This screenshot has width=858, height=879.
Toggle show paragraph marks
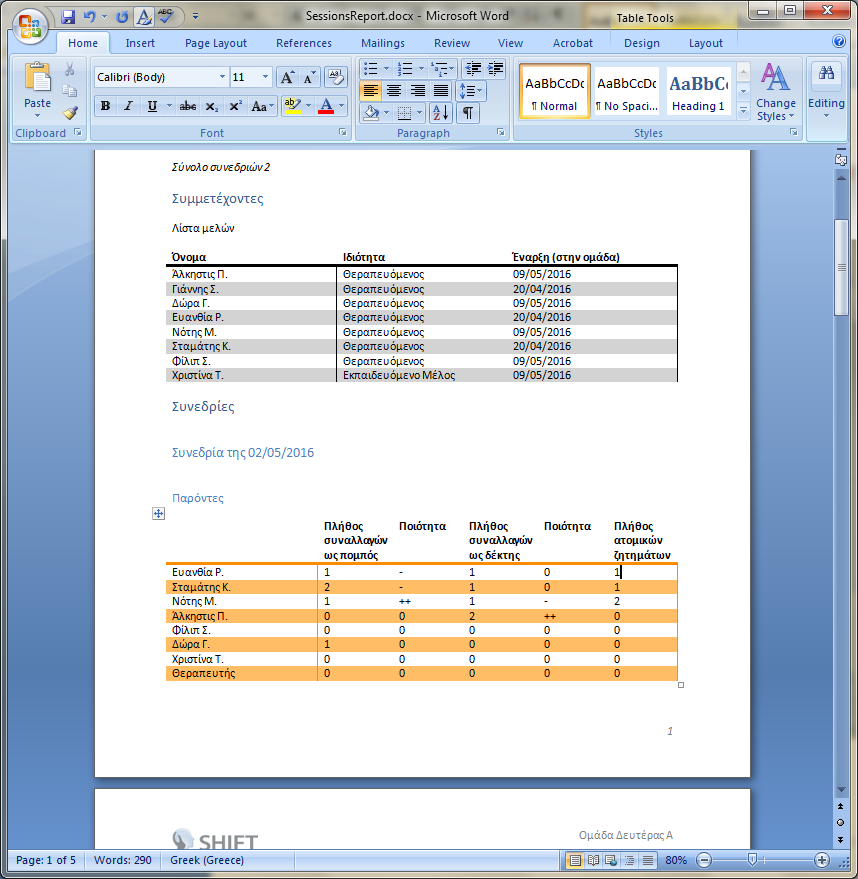tap(468, 113)
